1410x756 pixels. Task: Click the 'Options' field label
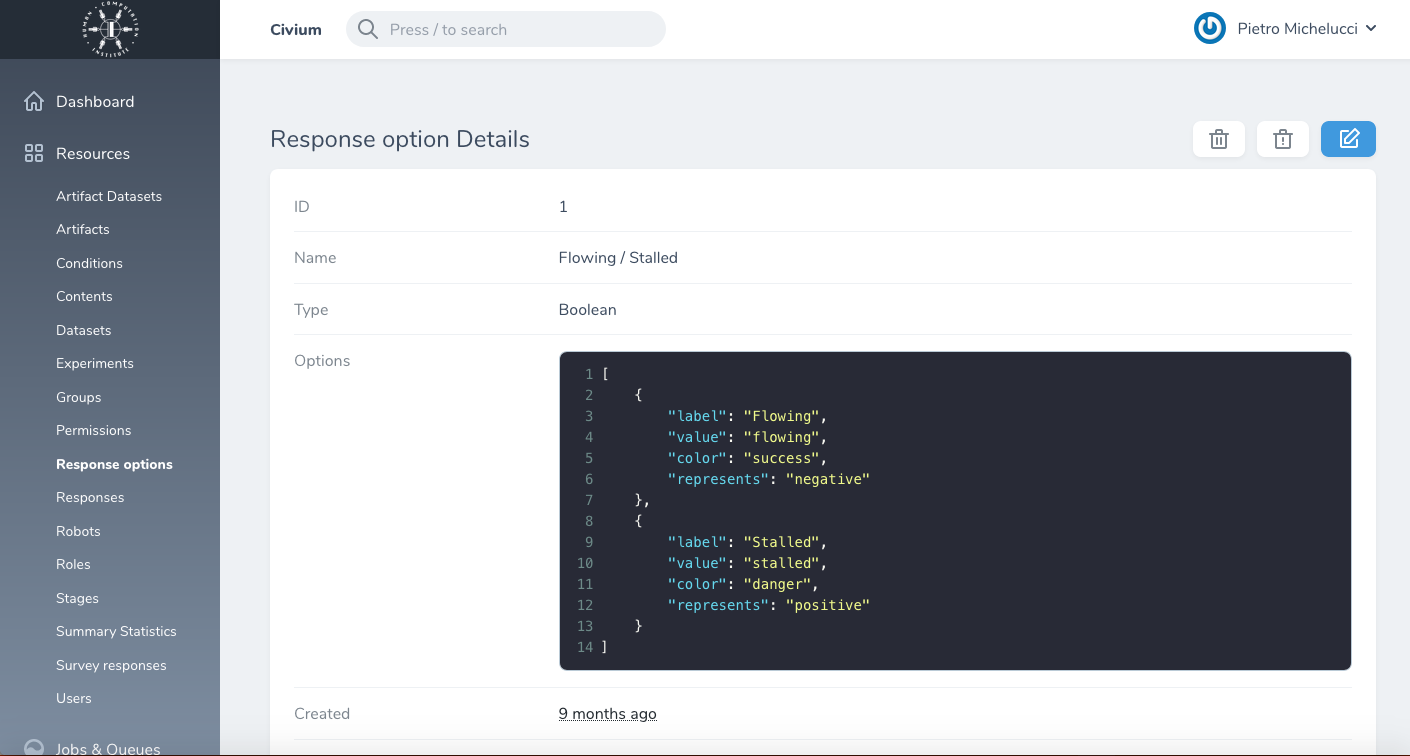click(x=322, y=360)
